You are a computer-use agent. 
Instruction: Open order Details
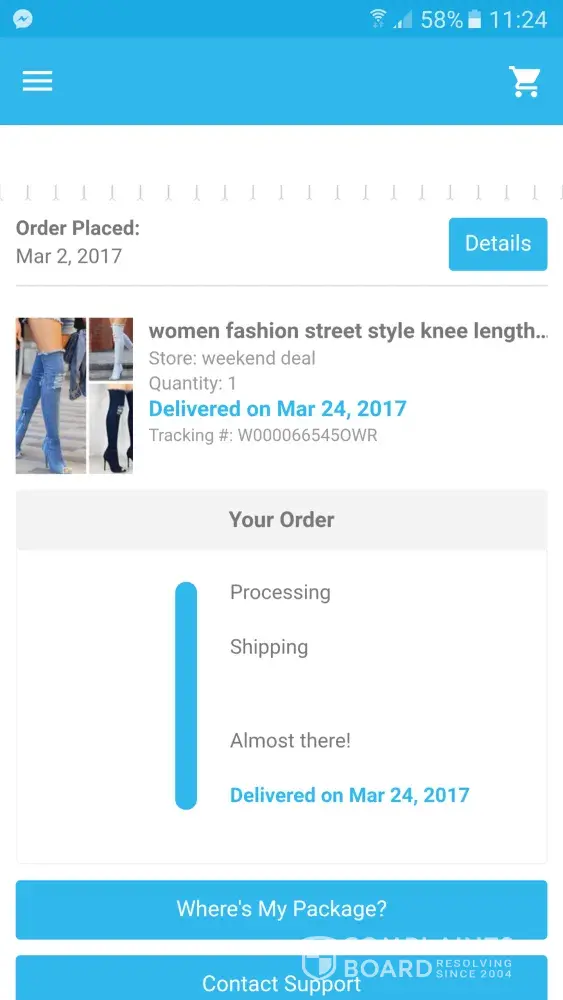tap(498, 244)
